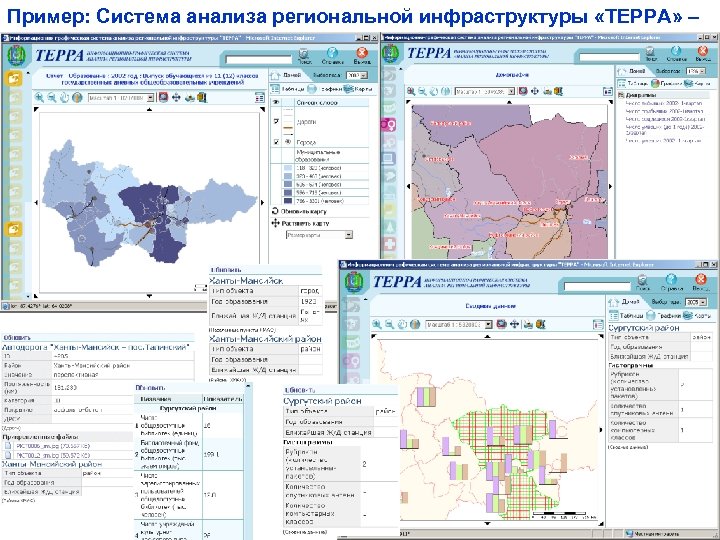Click four-arrow move icon in top-left toolbar

pos(176,97)
